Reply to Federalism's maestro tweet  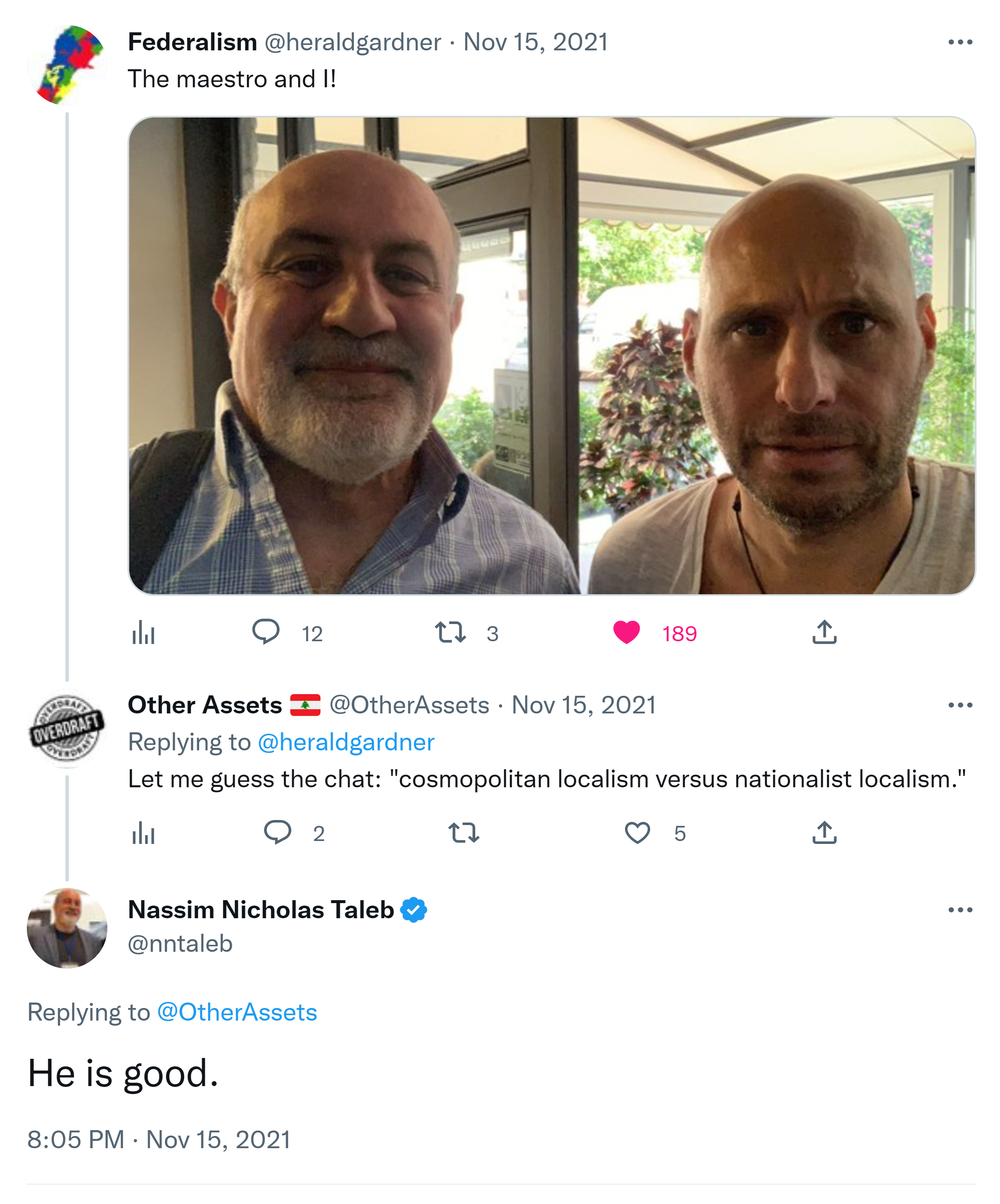(x=266, y=632)
